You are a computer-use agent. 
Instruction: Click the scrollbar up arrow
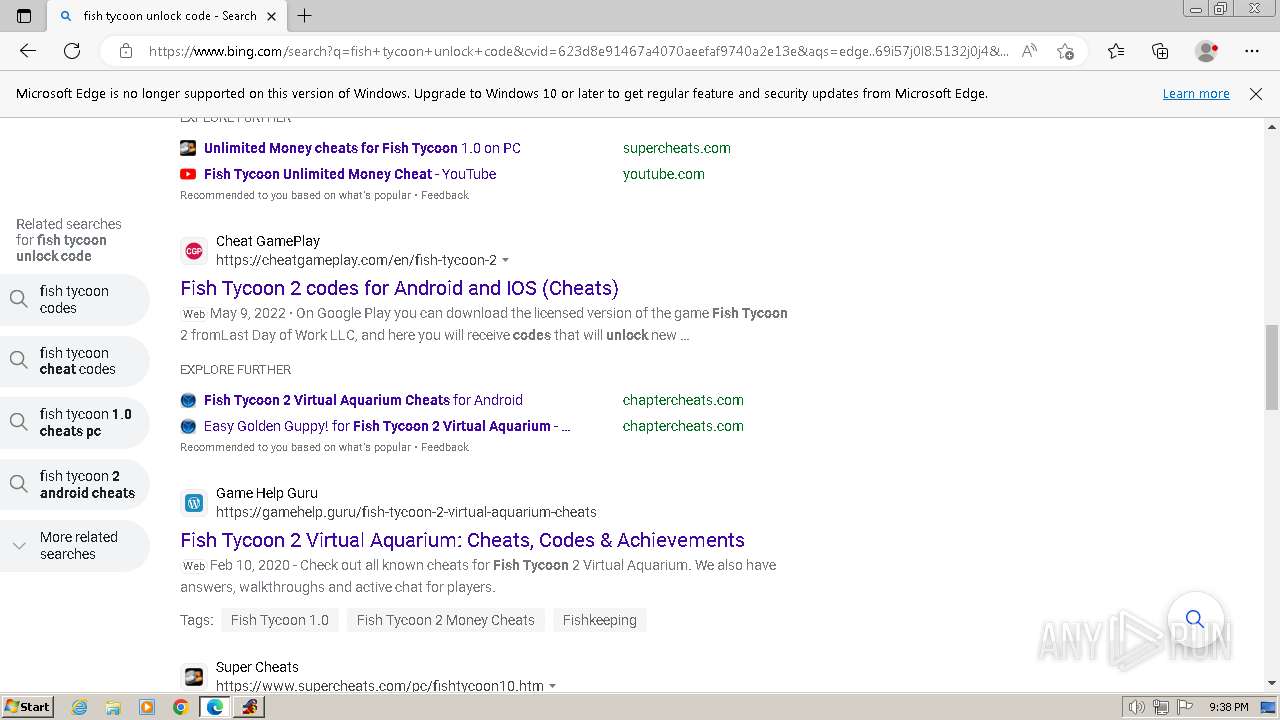[x=1272, y=127]
